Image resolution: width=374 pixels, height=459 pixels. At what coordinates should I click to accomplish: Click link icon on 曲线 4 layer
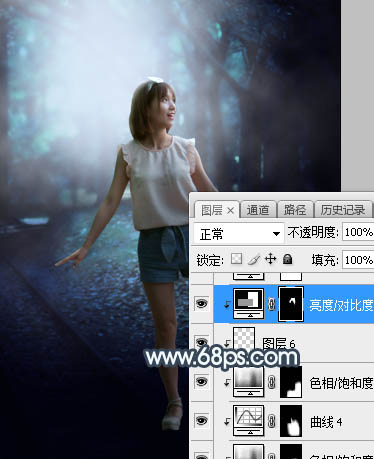coord(271,421)
